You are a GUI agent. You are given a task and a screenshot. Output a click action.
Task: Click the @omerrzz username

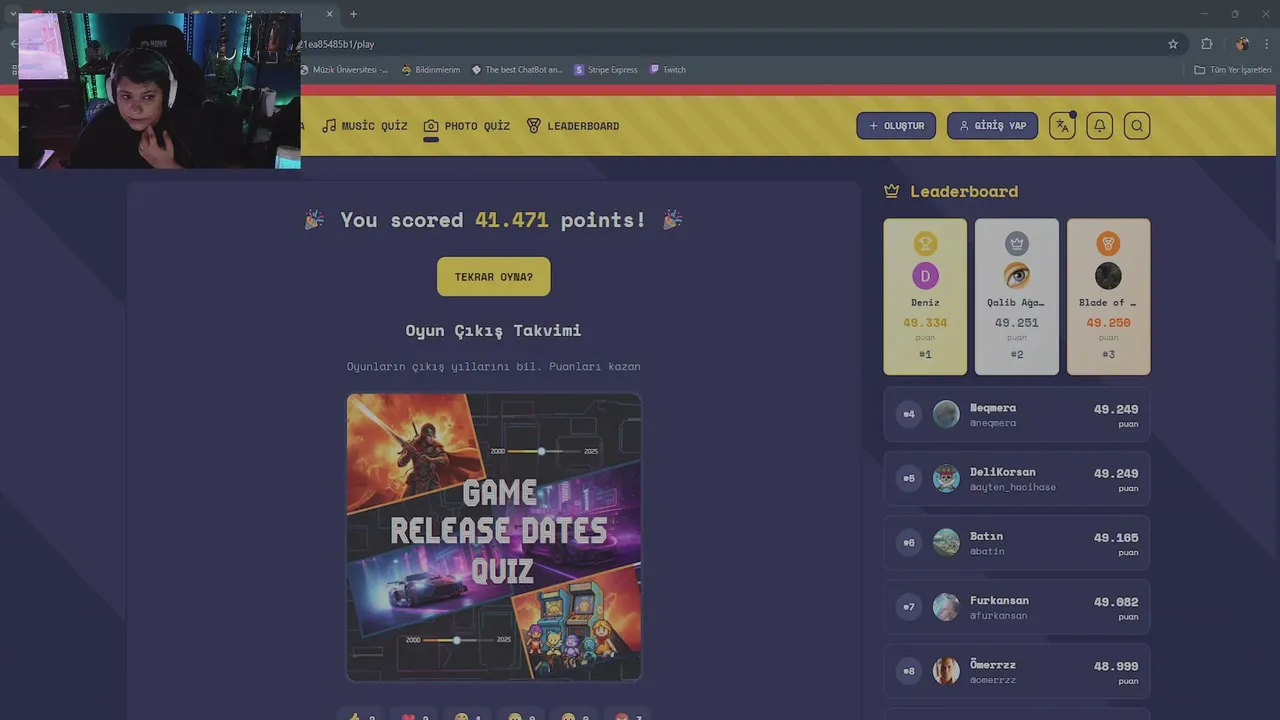pos(993,680)
